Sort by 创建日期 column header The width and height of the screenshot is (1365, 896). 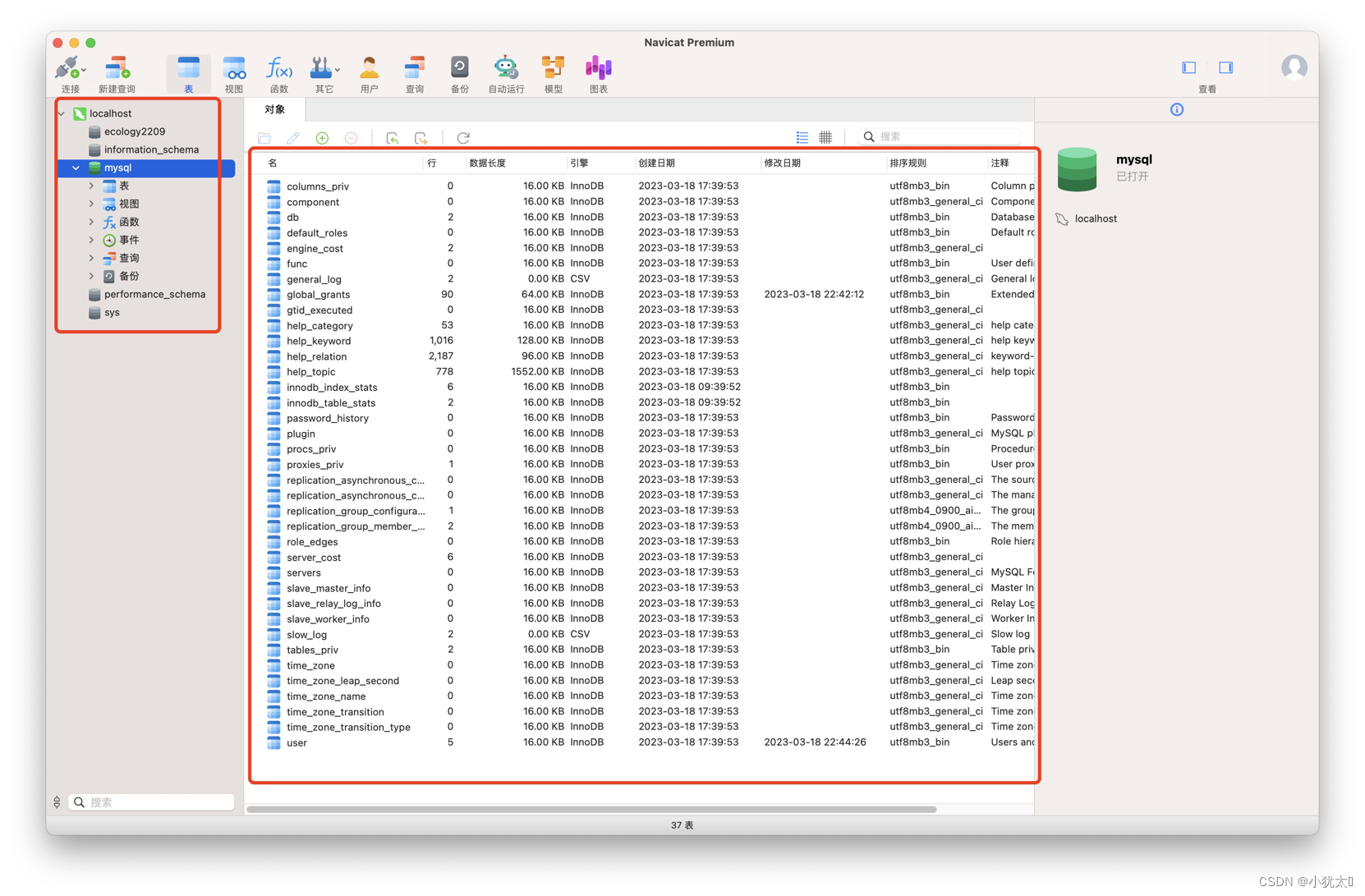pyautogui.click(x=696, y=163)
